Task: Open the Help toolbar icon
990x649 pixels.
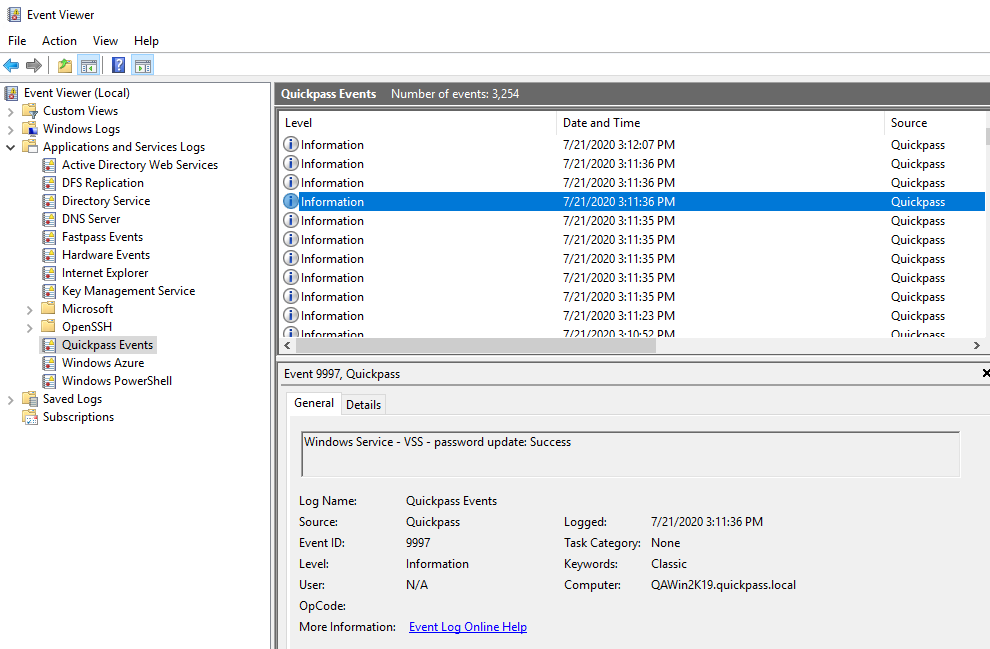Action: click(x=118, y=65)
